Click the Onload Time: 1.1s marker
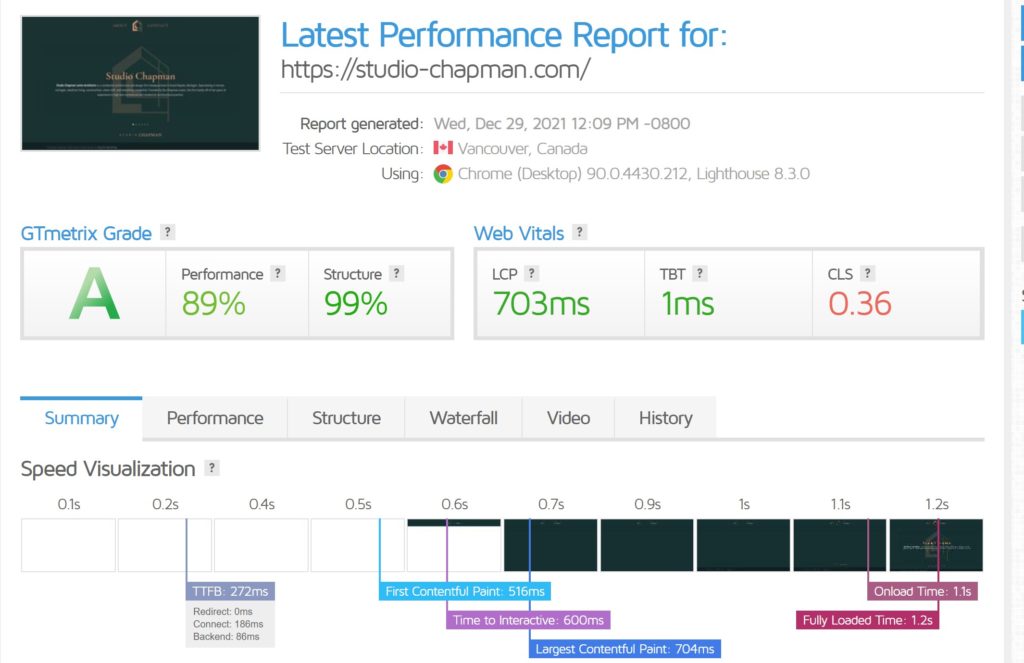 tap(923, 591)
